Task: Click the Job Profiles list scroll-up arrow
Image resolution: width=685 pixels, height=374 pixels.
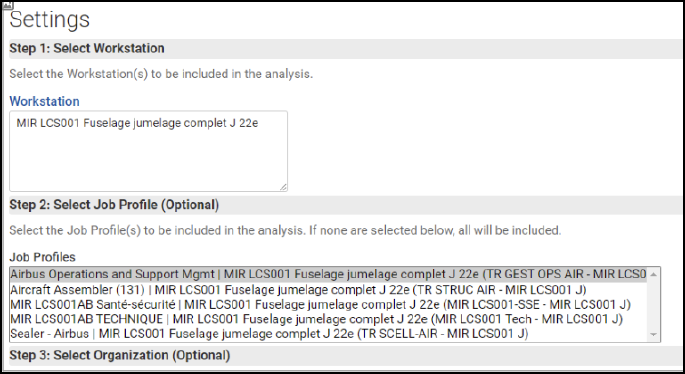Action: point(654,274)
